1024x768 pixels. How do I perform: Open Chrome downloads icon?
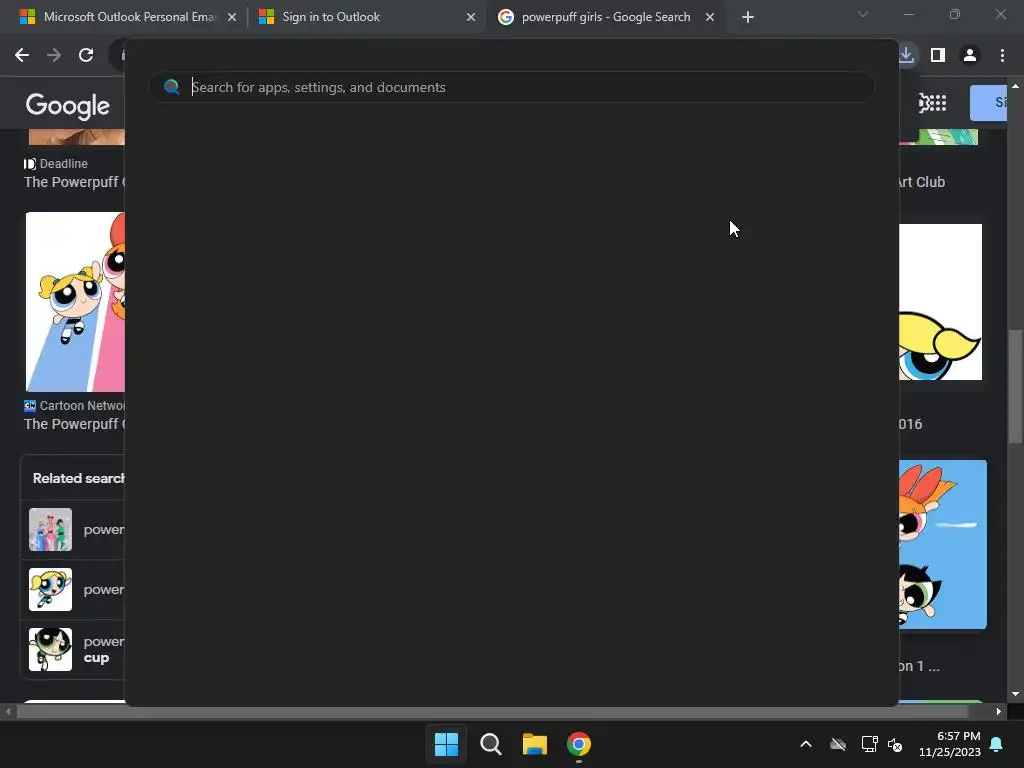[x=907, y=55]
